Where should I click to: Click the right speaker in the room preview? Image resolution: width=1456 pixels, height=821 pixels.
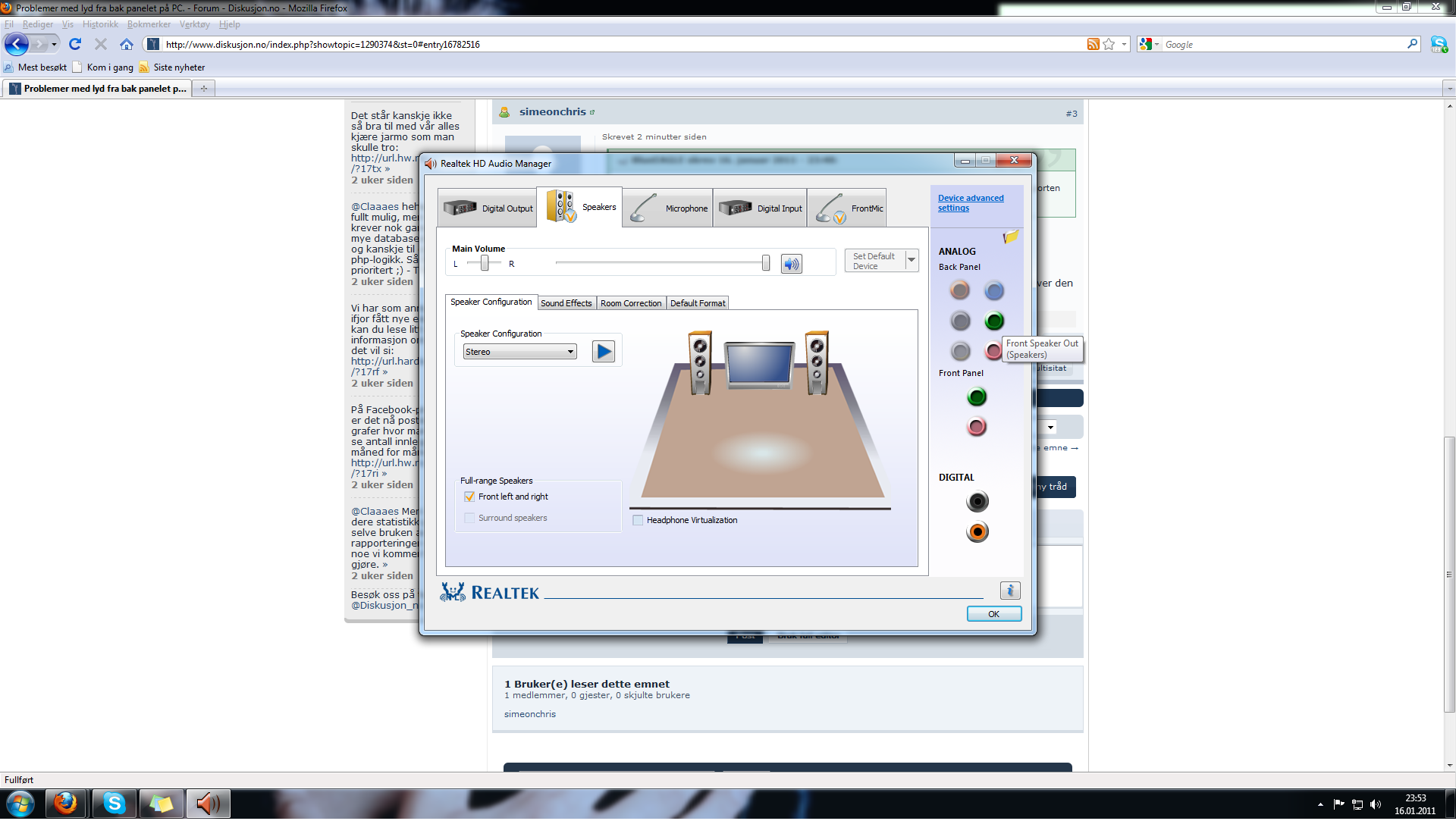pyautogui.click(x=817, y=362)
